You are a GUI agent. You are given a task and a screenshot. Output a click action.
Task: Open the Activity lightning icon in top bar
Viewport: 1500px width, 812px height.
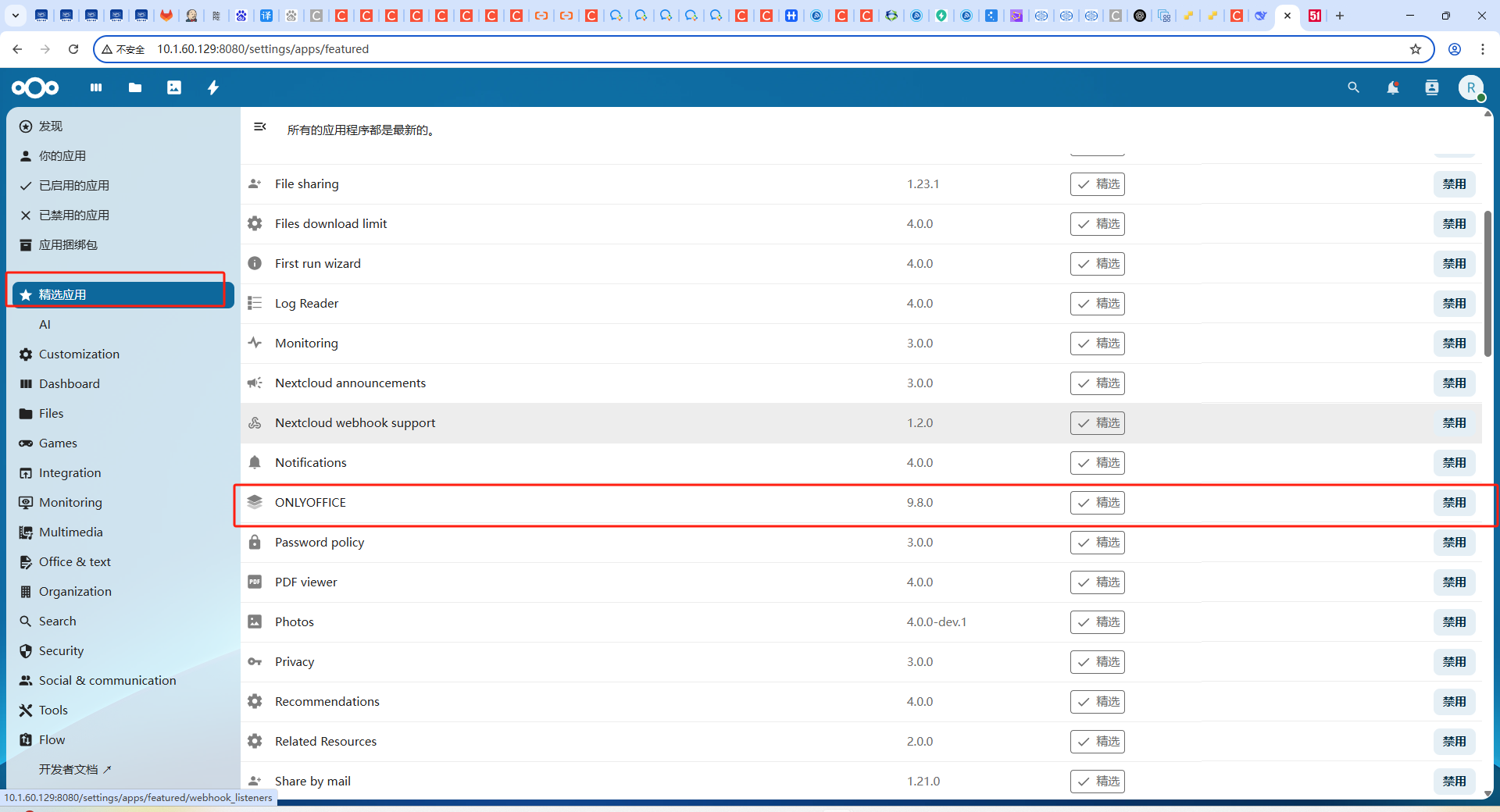(x=213, y=87)
